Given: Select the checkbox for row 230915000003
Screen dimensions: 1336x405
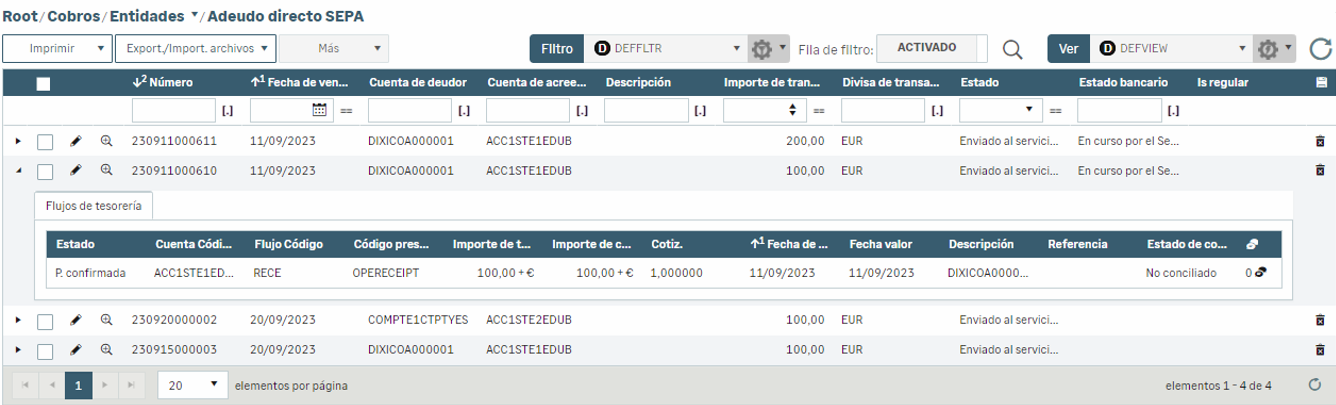Looking at the screenshot, I should click(45, 350).
